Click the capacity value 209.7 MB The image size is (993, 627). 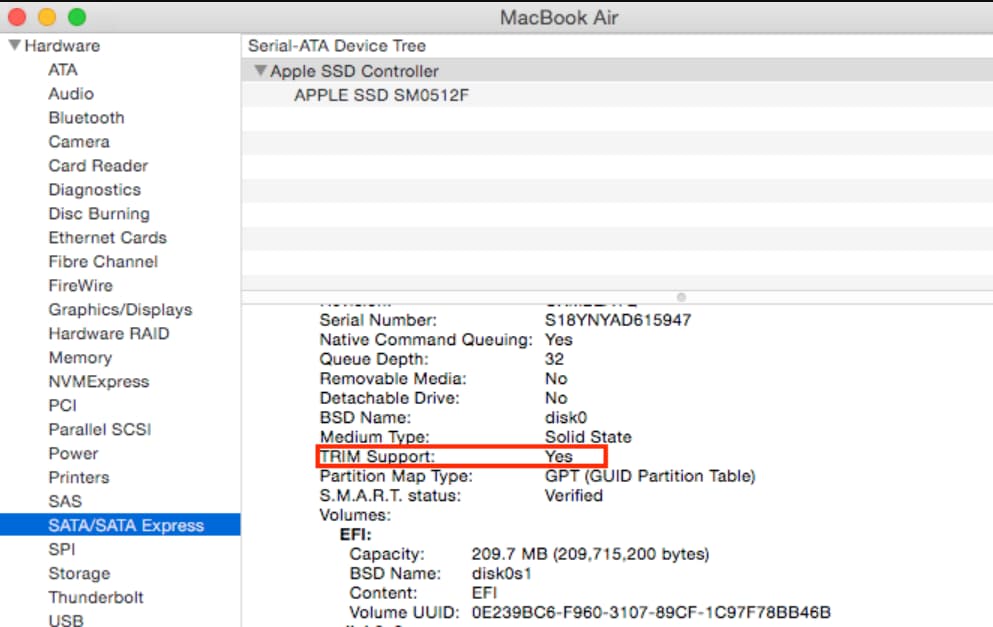point(590,554)
